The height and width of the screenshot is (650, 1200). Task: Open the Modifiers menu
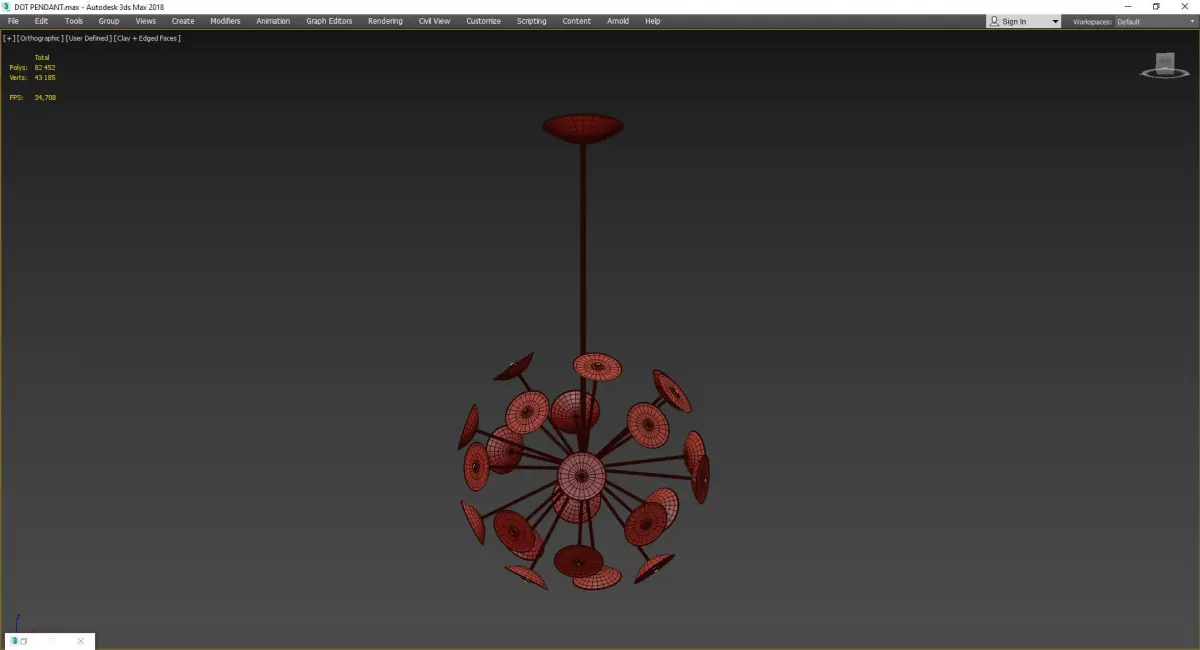point(225,21)
